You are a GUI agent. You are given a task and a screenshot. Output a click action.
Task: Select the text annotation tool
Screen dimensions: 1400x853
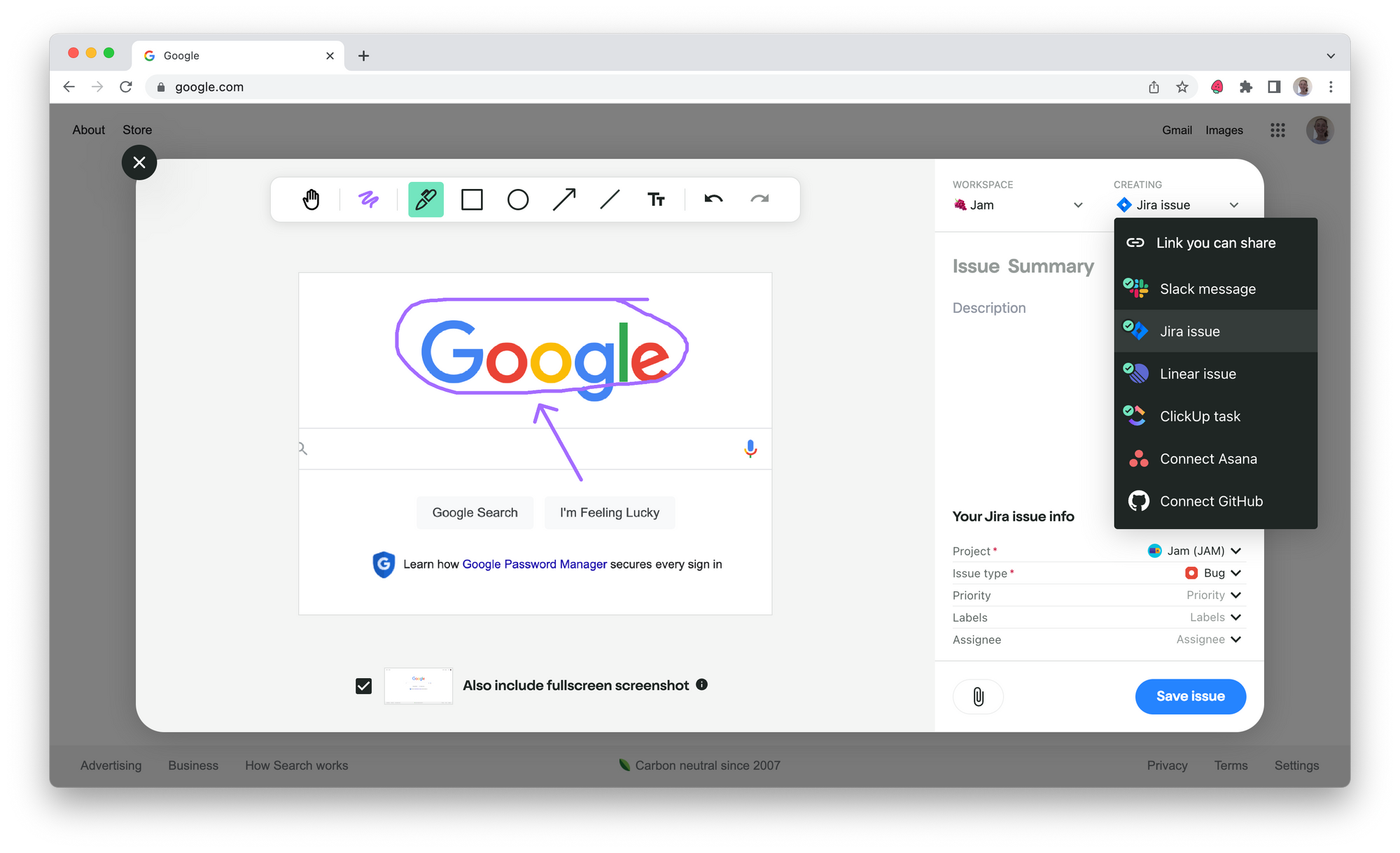pyautogui.click(x=656, y=199)
